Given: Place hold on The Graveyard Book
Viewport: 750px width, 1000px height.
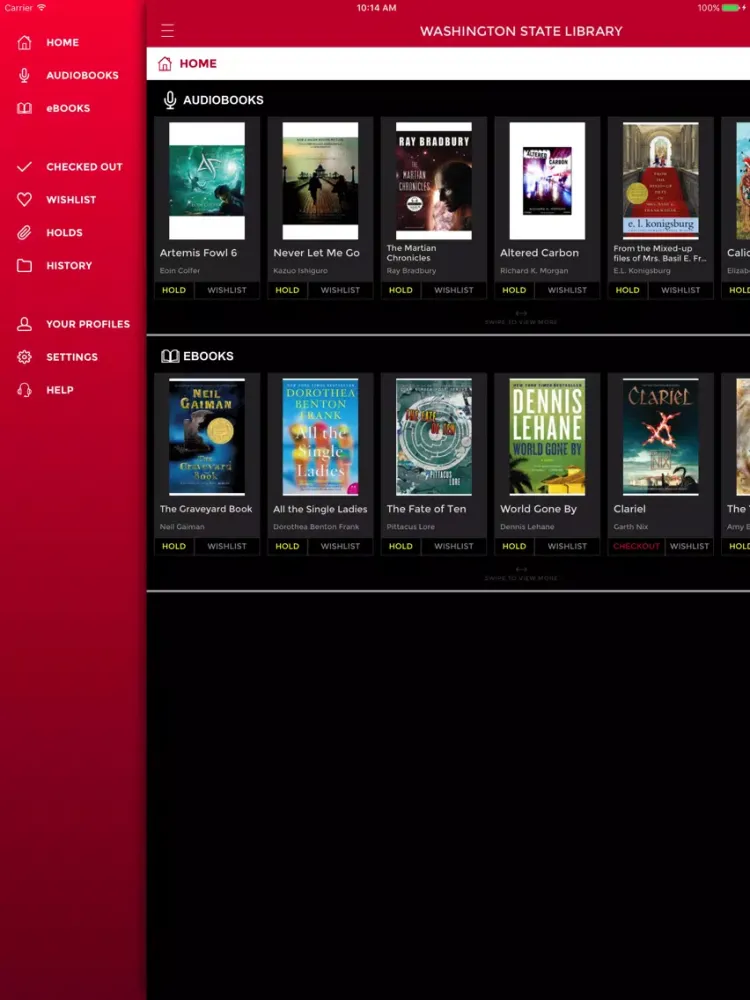Looking at the screenshot, I should 173,546.
